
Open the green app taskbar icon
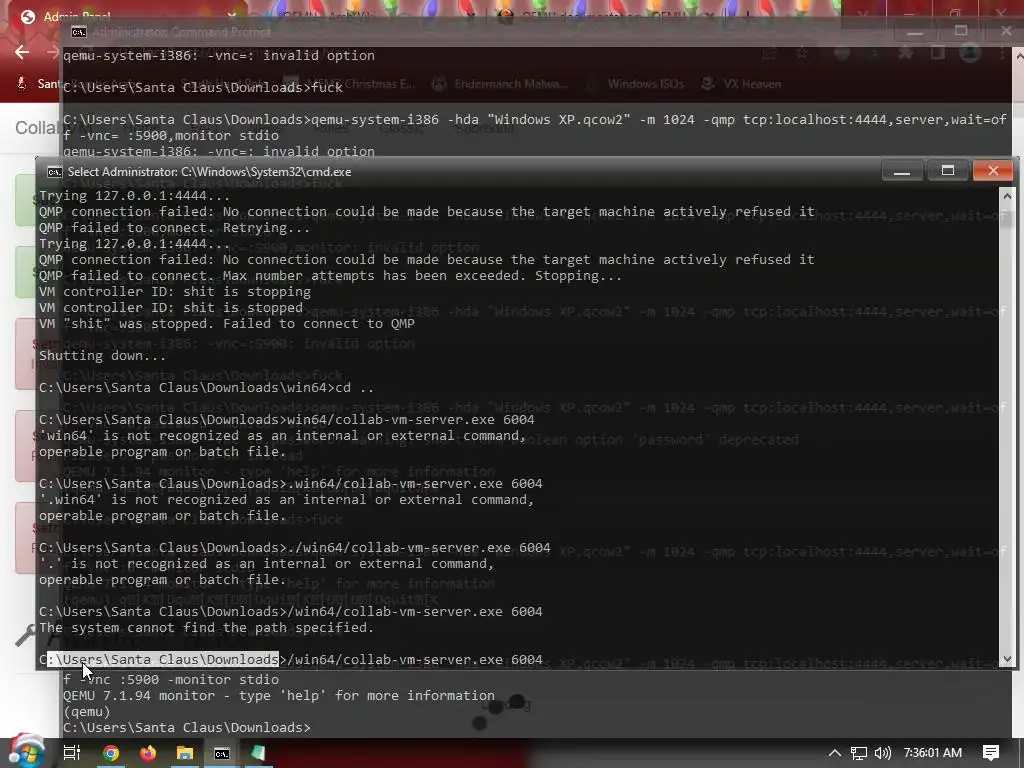(259, 753)
